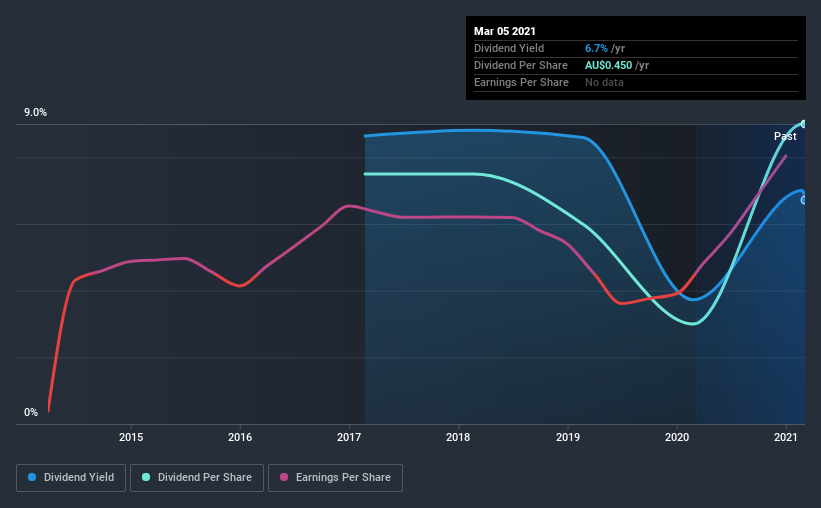This screenshot has height=508, width=821.
Task: Click the teal endpoint marker at chart top right
Action: tap(803, 124)
